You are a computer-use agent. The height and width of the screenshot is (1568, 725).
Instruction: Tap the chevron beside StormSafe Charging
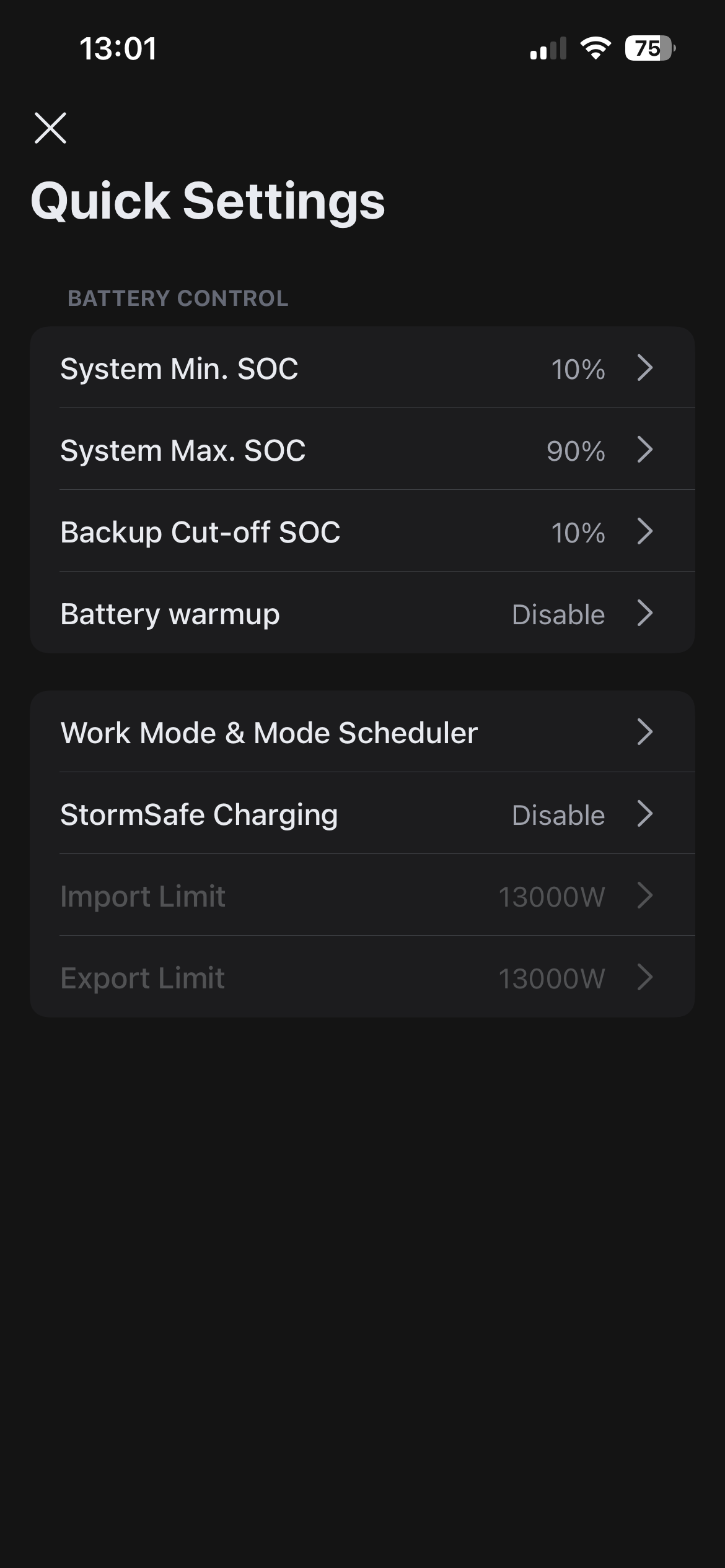tap(645, 814)
